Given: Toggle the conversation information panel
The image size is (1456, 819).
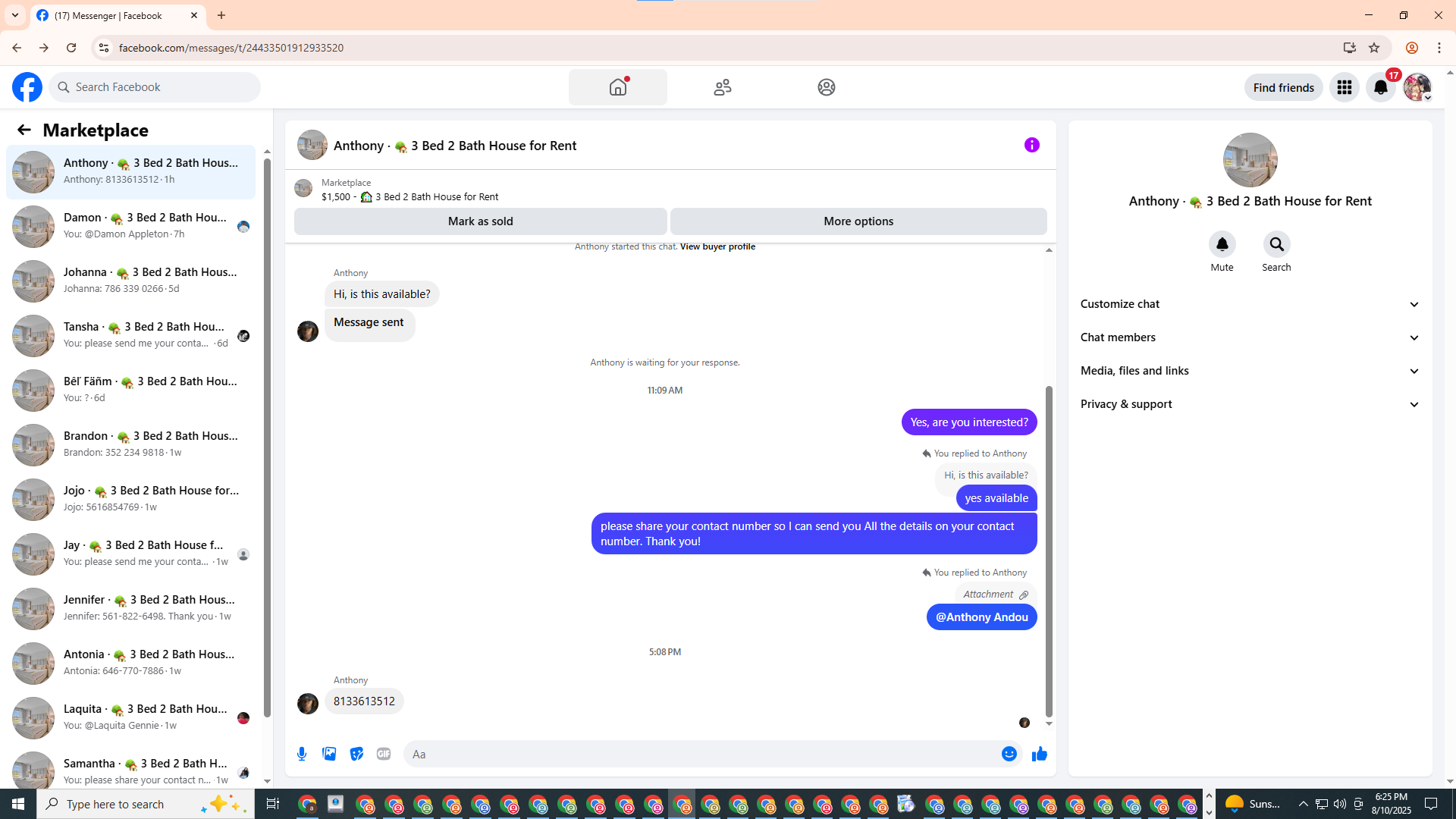Looking at the screenshot, I should [x=1031, y=145].
